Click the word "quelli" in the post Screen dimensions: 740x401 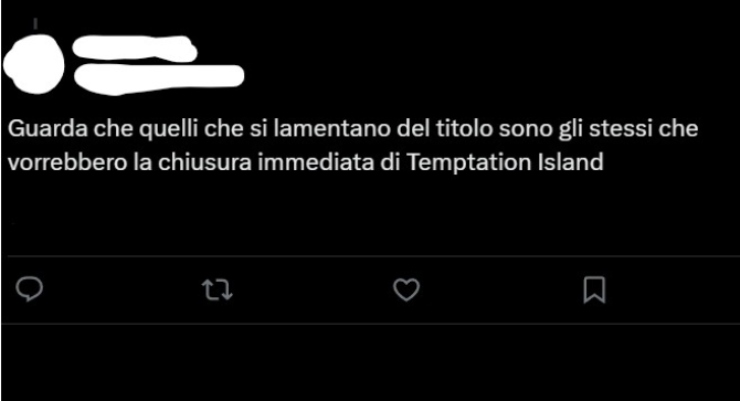(169, 129)
